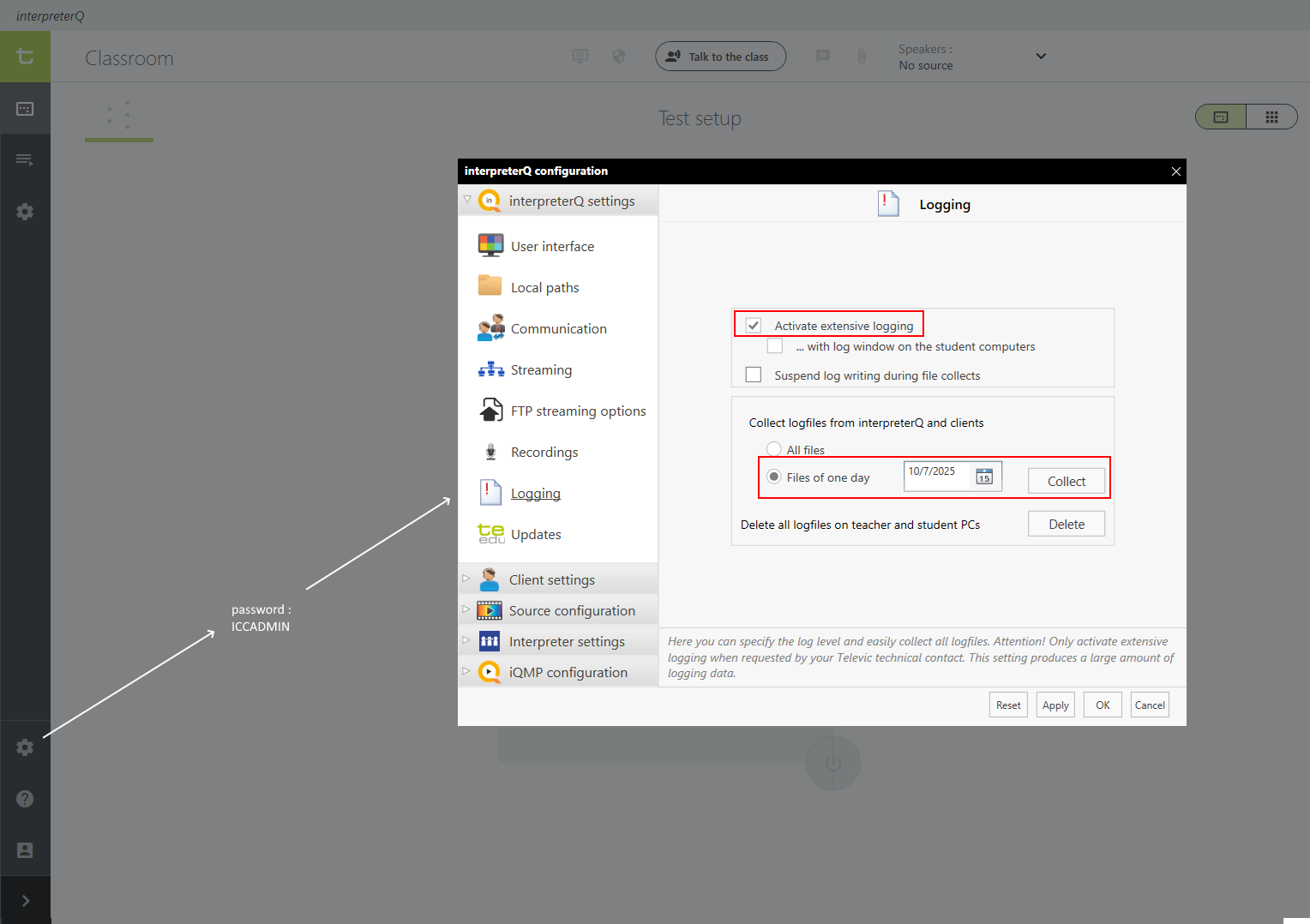Click the Collect button

(1067, 481)
